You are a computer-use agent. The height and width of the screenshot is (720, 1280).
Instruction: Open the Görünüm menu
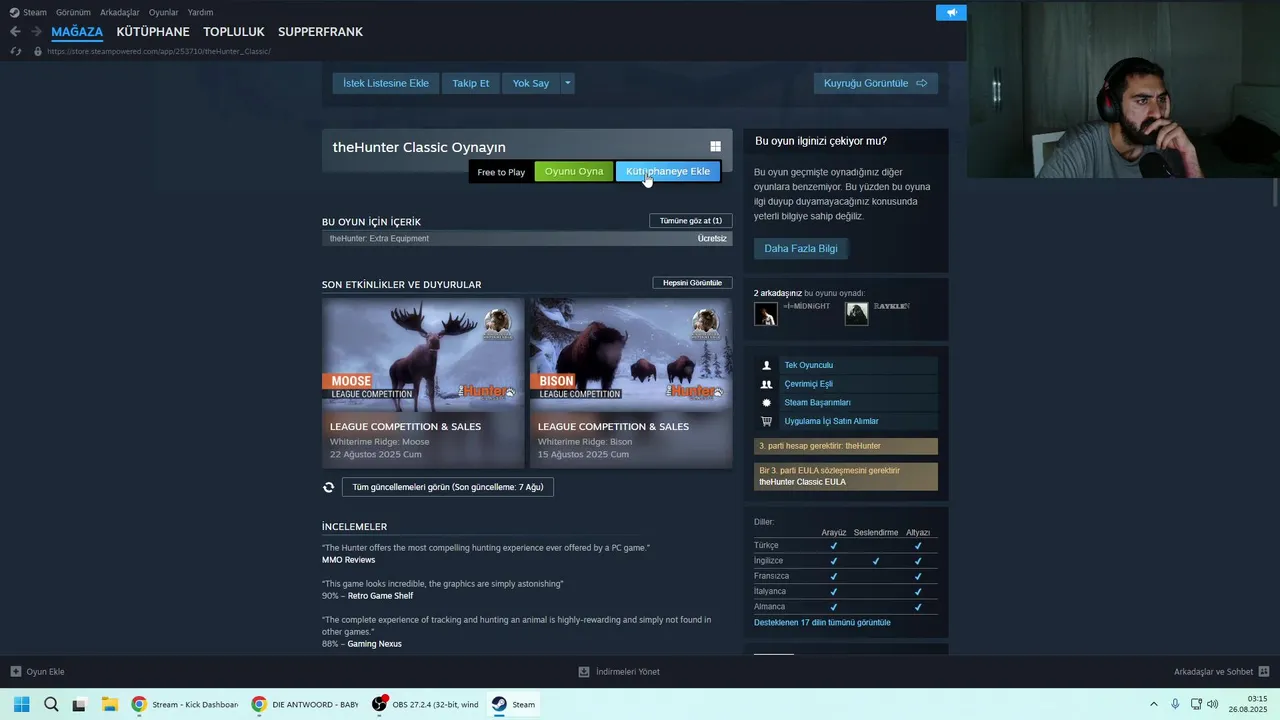click(73, 12)
